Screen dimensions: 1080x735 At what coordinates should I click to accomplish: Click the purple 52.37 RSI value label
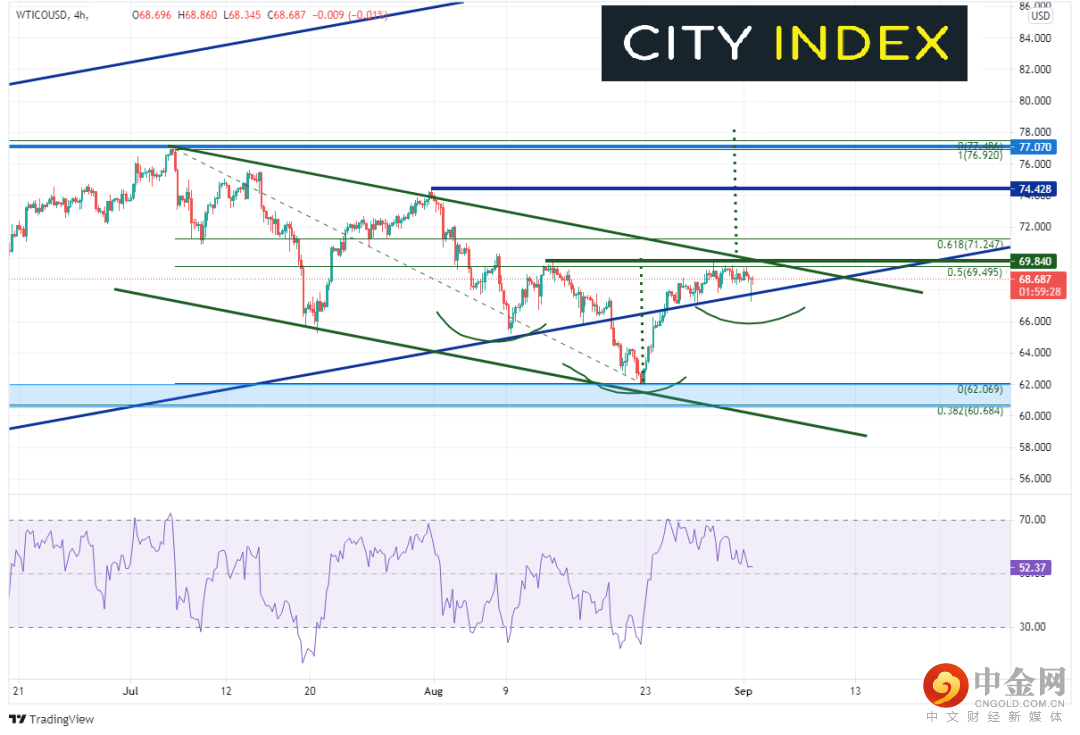[x=1031, y=568]
